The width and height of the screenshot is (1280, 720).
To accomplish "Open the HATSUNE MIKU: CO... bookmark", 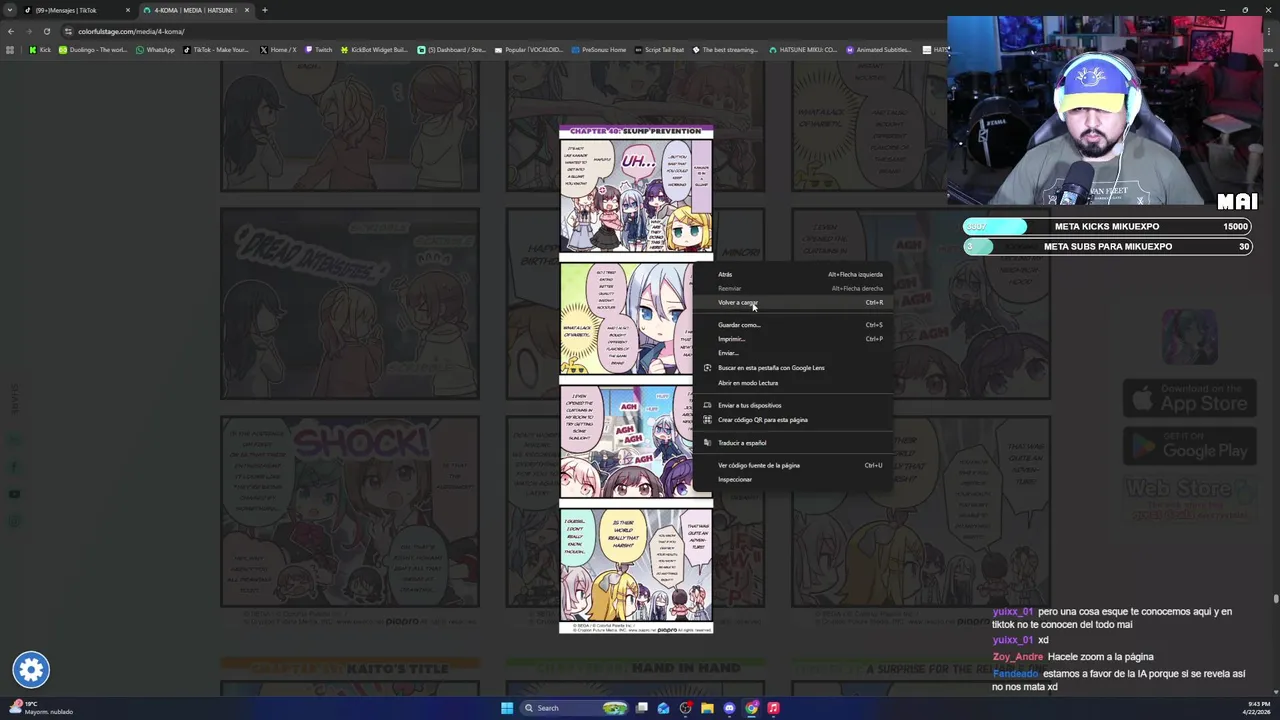I will pos(804,50).
